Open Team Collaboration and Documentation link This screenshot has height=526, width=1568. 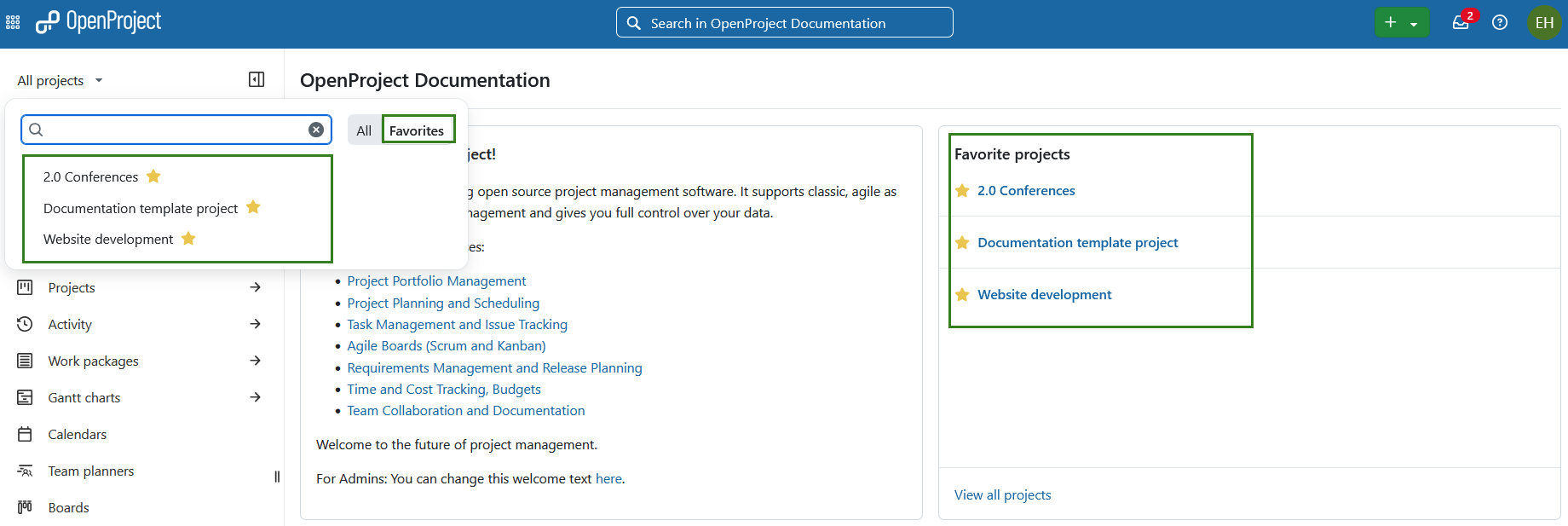tap(466, 410)
